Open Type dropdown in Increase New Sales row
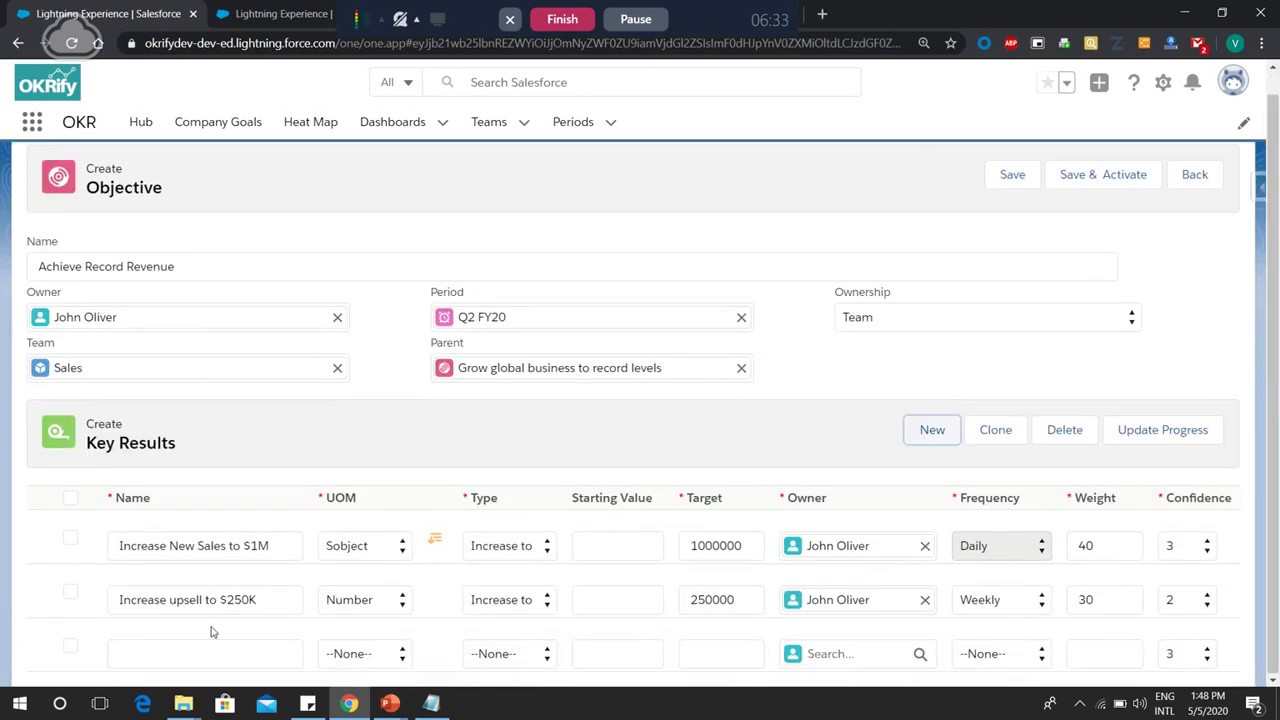The width and height of the screenshot is (1280, 720). 510,546
